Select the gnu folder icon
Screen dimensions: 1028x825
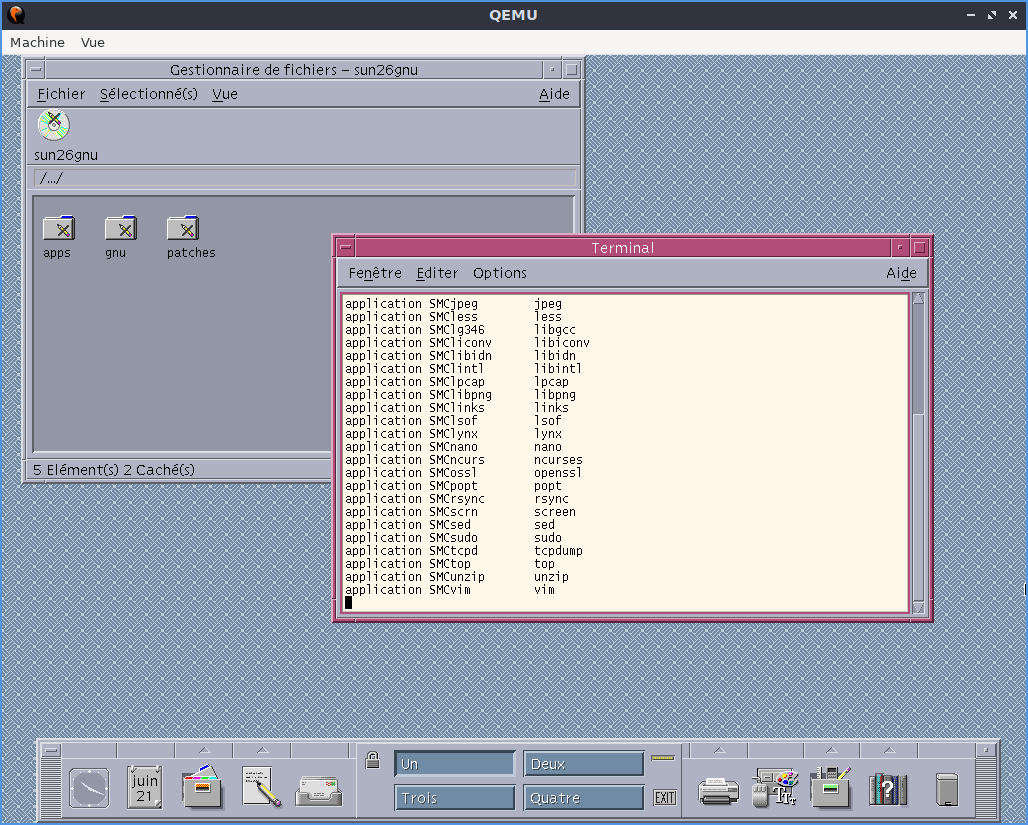click(121, 228)
